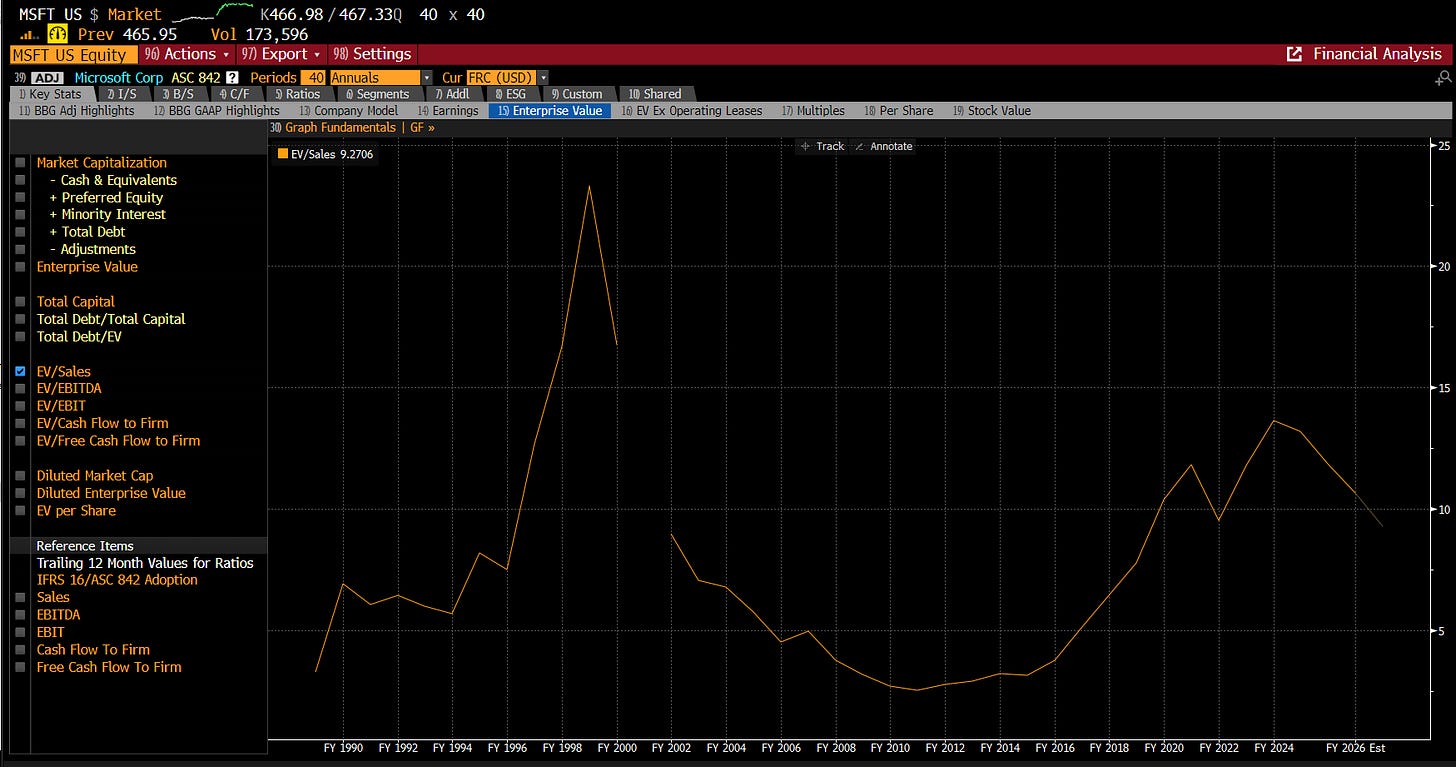Viewport: 1456px width, 767px height.
Task: Enable the Diluted Market Cap checkbox
Action: (x=20, y=476)
